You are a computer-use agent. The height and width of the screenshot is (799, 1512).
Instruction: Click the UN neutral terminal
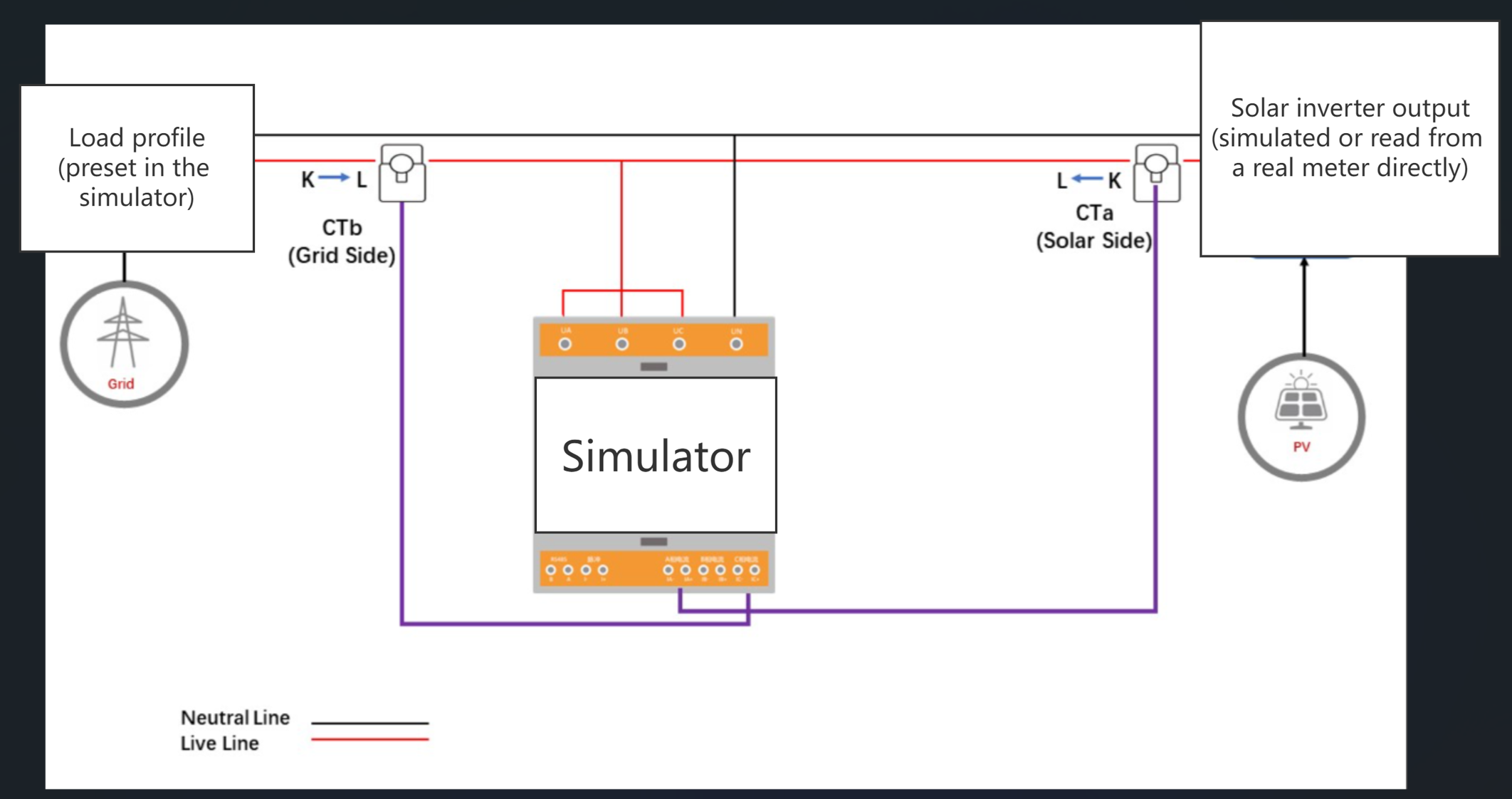click(736, 344)
